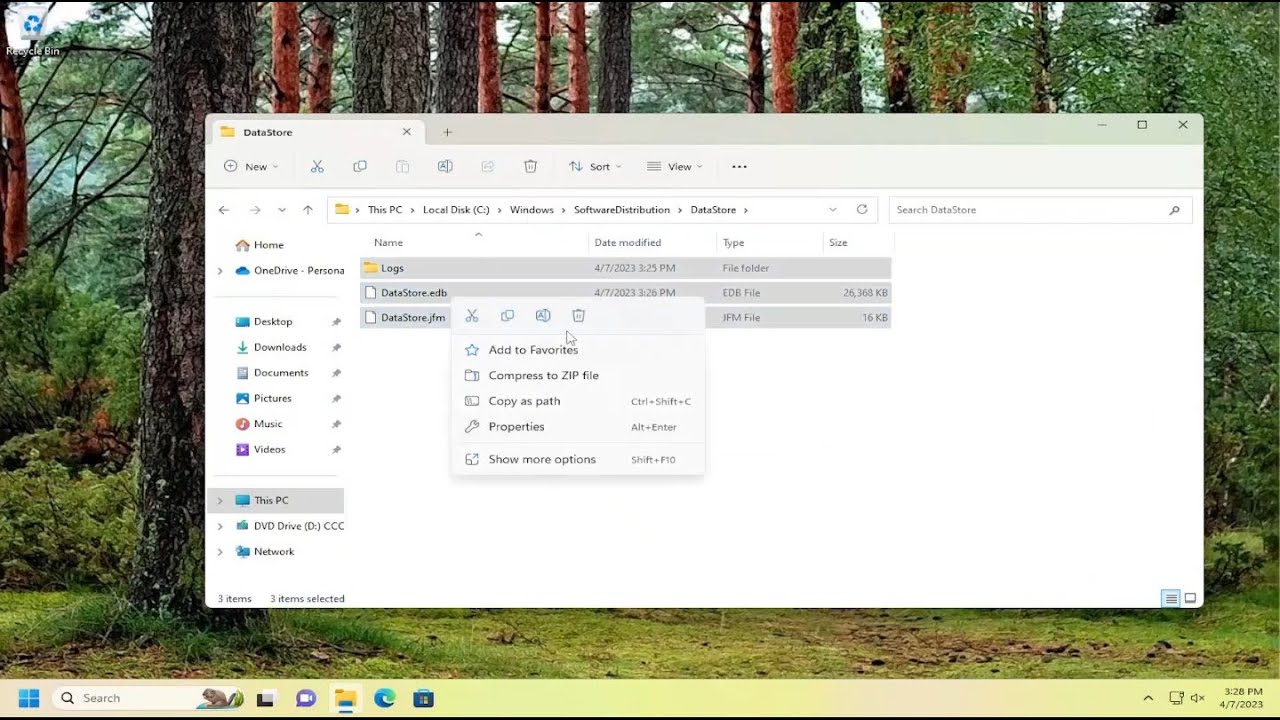This screenshot has height=720, width=1280.
Task: Open Desktop in quick access
Action: click(273, 322)
